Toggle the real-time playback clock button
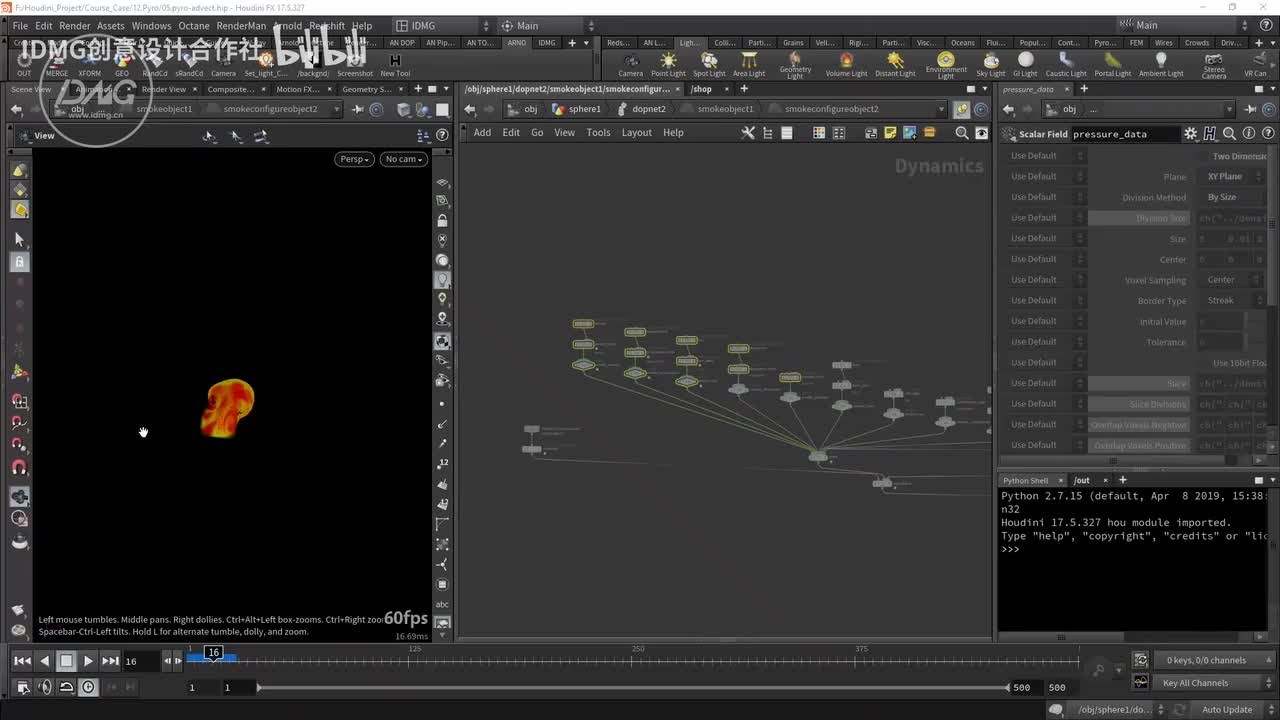The height and width of the screenshot is (720, 1280). click(89, 687)
